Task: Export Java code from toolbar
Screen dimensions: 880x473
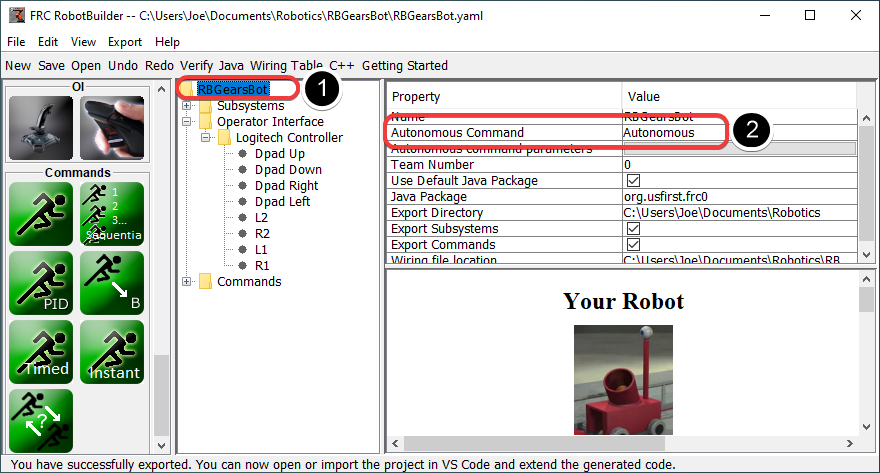Action: [231, 66]
